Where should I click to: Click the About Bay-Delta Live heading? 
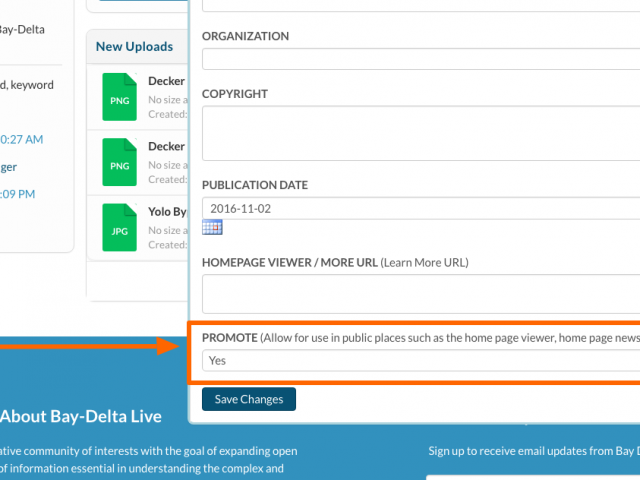pyautogui.click(x=81, y=416)
